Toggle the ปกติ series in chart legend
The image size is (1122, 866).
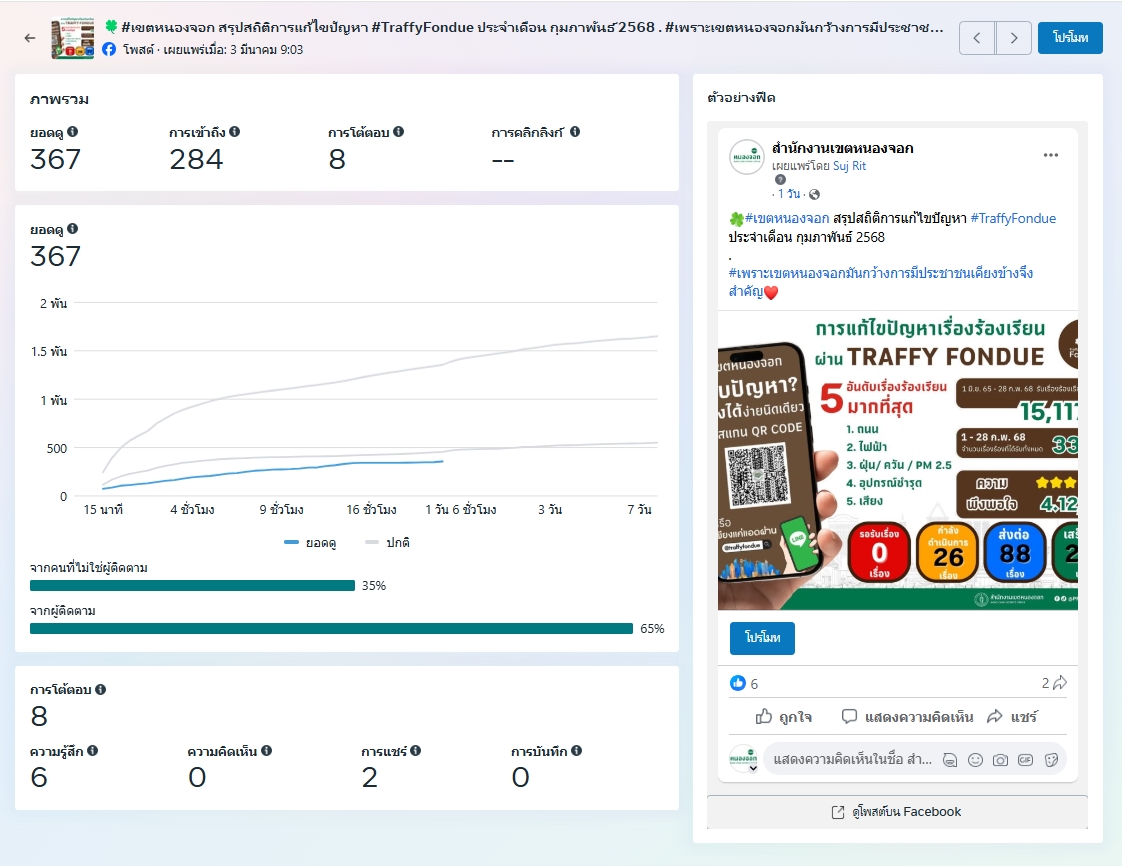coord(387,543)
